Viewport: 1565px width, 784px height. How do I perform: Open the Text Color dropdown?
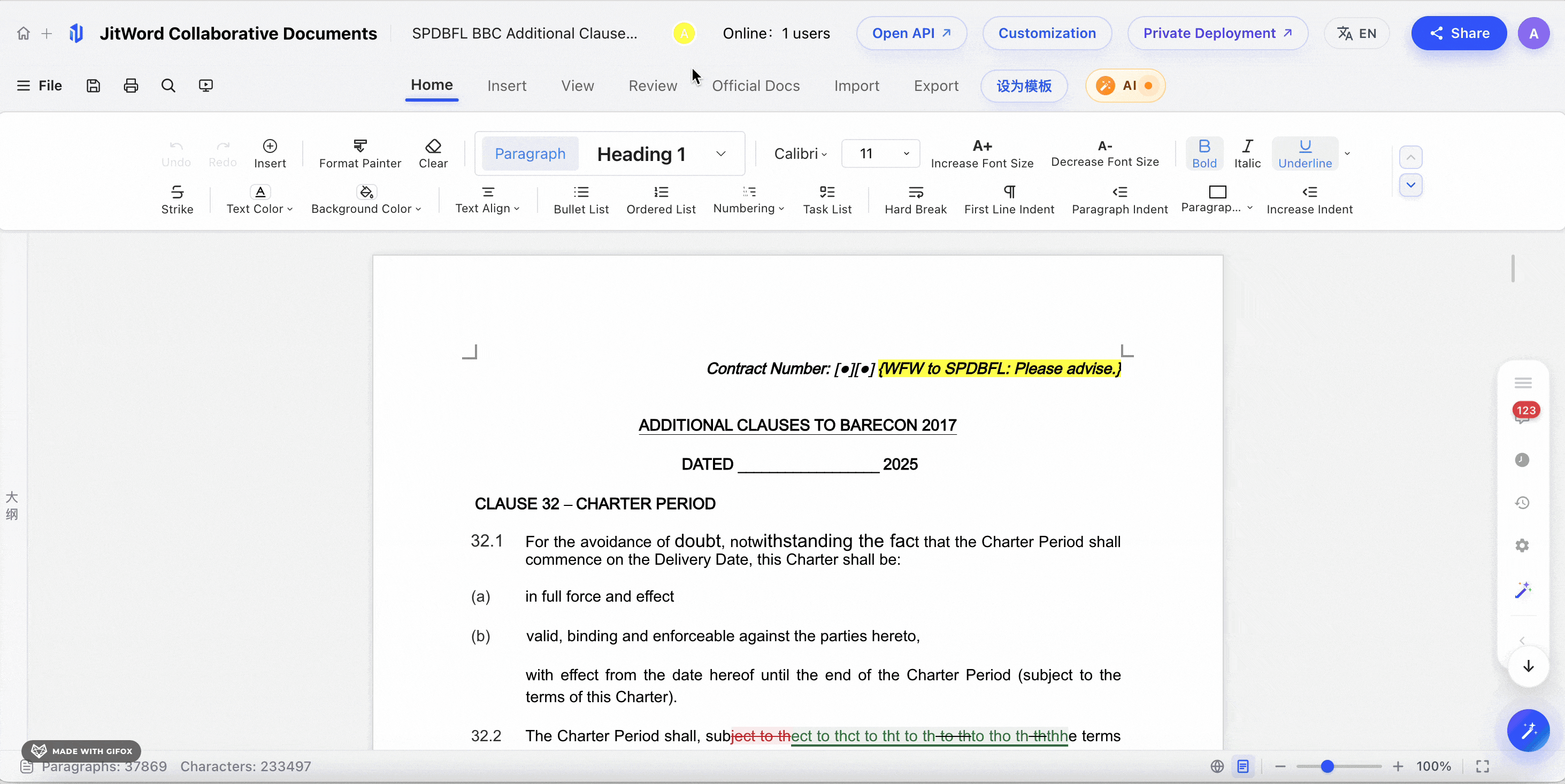coord(259,200)
